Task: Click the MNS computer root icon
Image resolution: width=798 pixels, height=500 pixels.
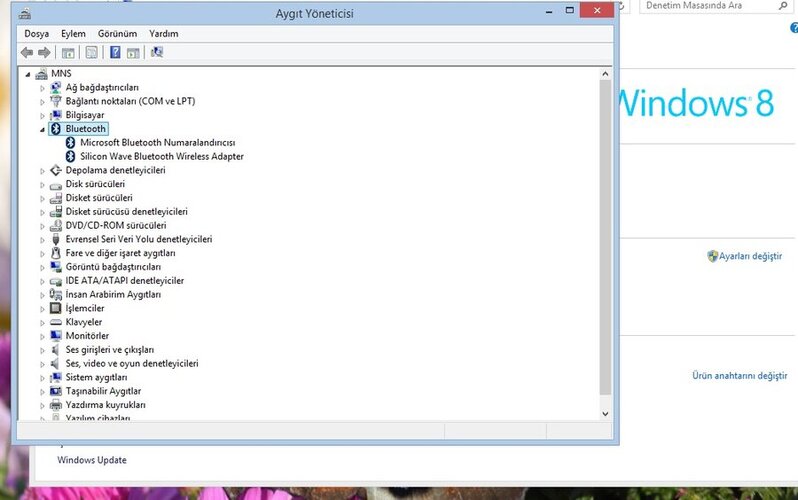Action: (42, 74)
